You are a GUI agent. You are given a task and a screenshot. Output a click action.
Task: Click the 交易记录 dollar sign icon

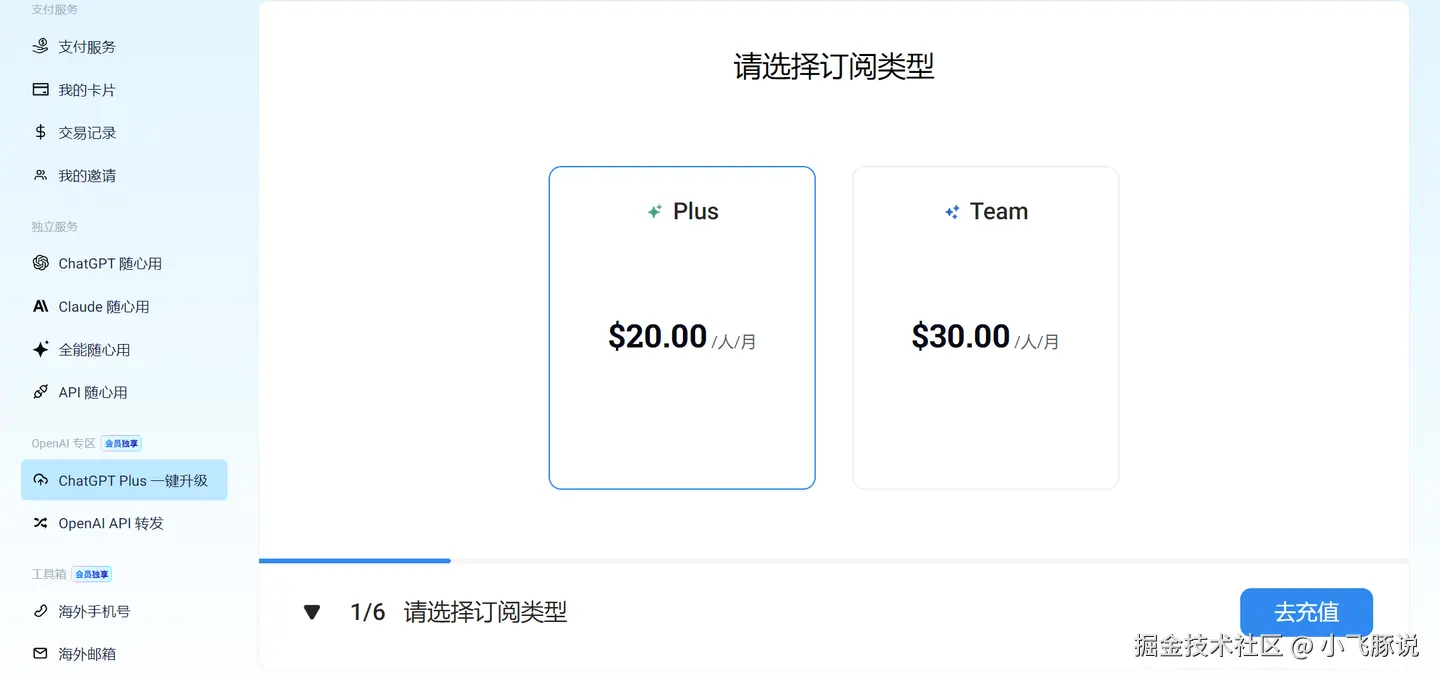pos(40,132)
